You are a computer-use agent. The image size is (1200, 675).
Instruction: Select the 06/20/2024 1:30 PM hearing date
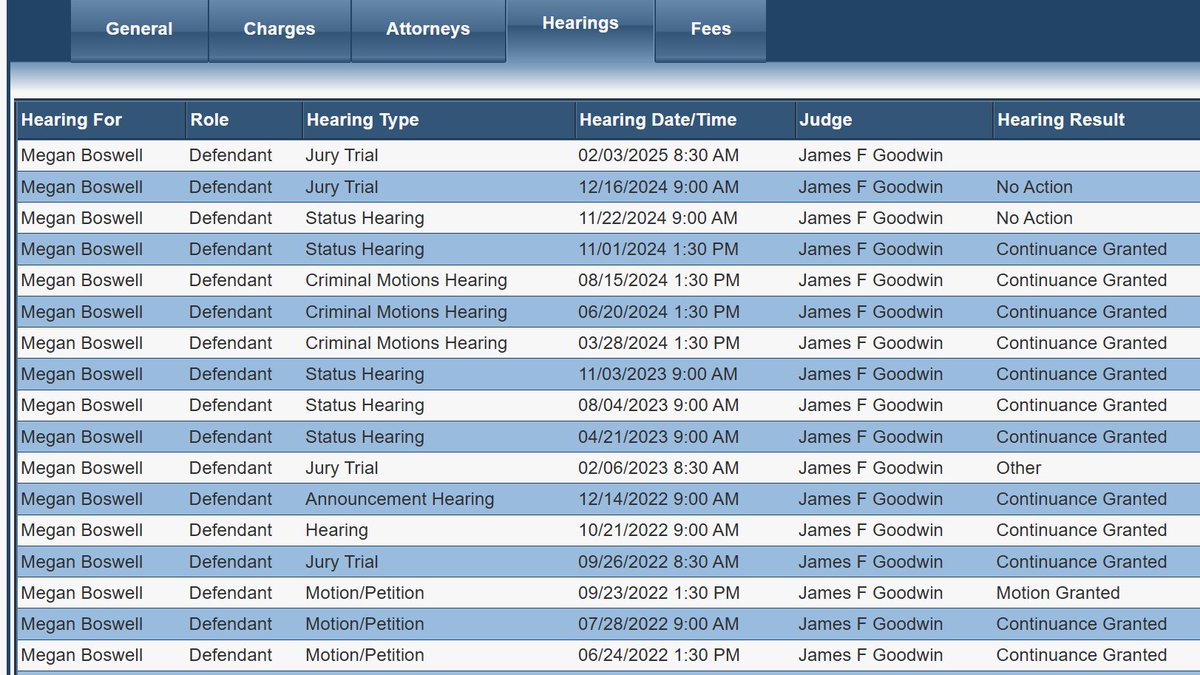[x=658, y=312]
